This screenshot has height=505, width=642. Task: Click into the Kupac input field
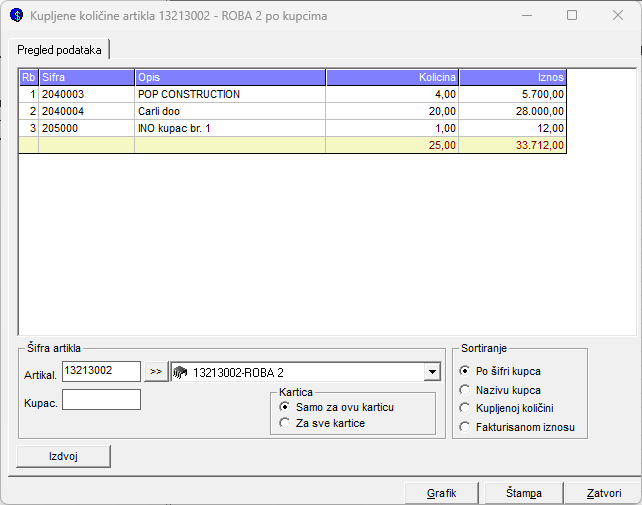[x=101, y=400]
